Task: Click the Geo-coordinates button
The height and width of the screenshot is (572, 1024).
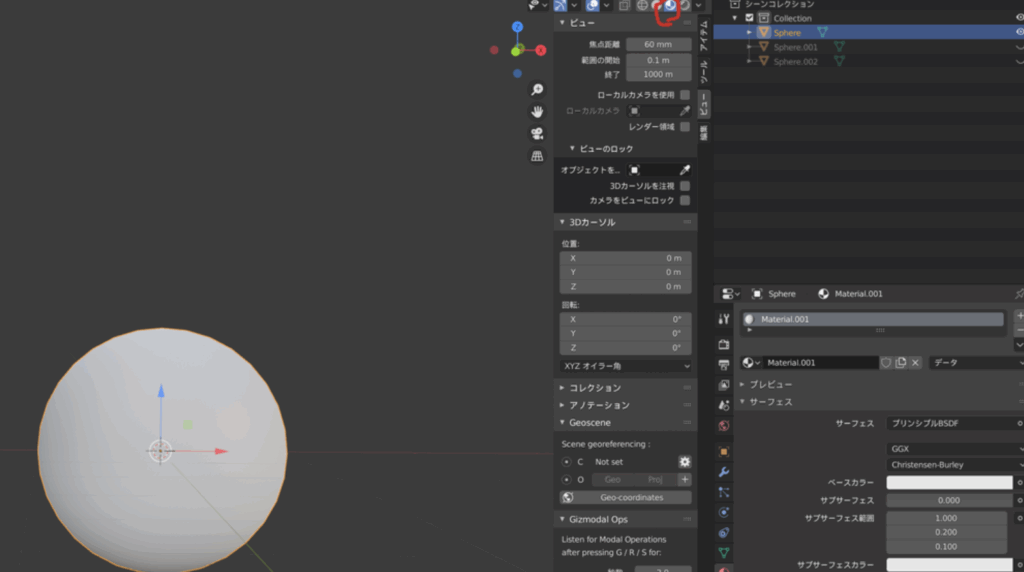Action: [626, 497]
